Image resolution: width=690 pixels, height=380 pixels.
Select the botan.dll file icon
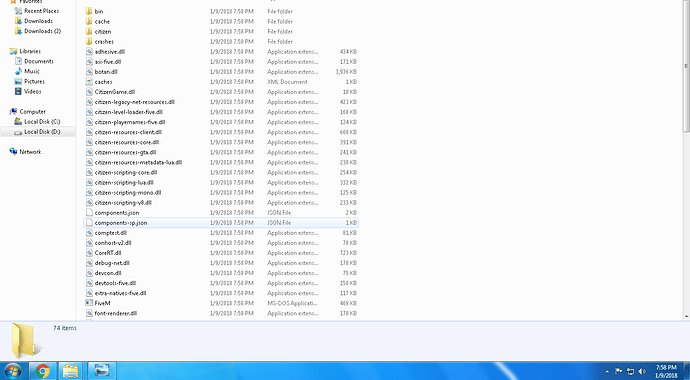click(x=89, y=72)
